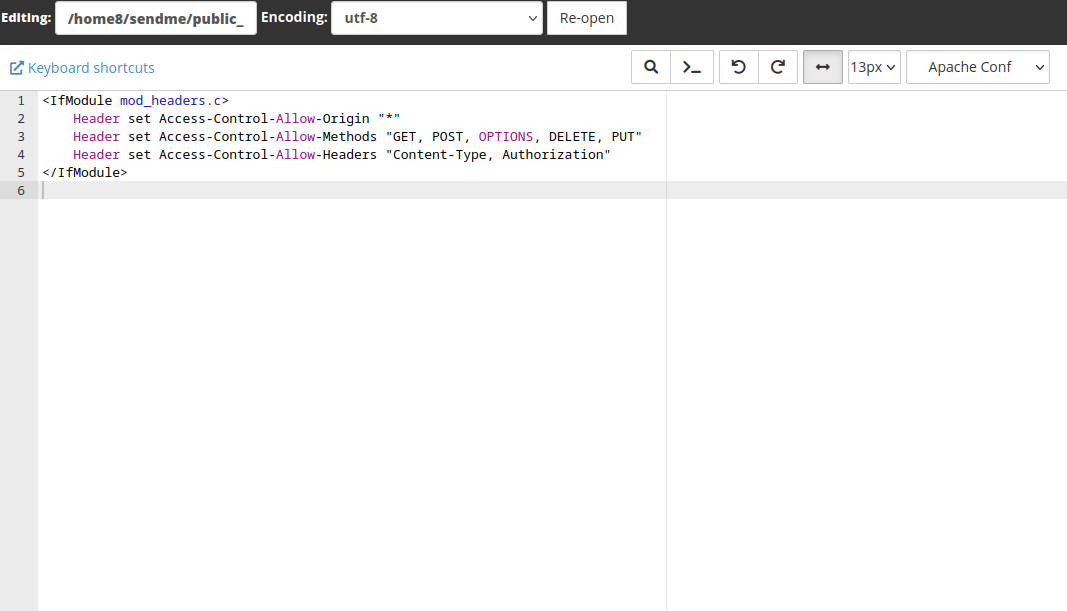The image size is (1067, 611).
Task: Click the file path field /home8/sendme/public_
Action: (156, 18)
